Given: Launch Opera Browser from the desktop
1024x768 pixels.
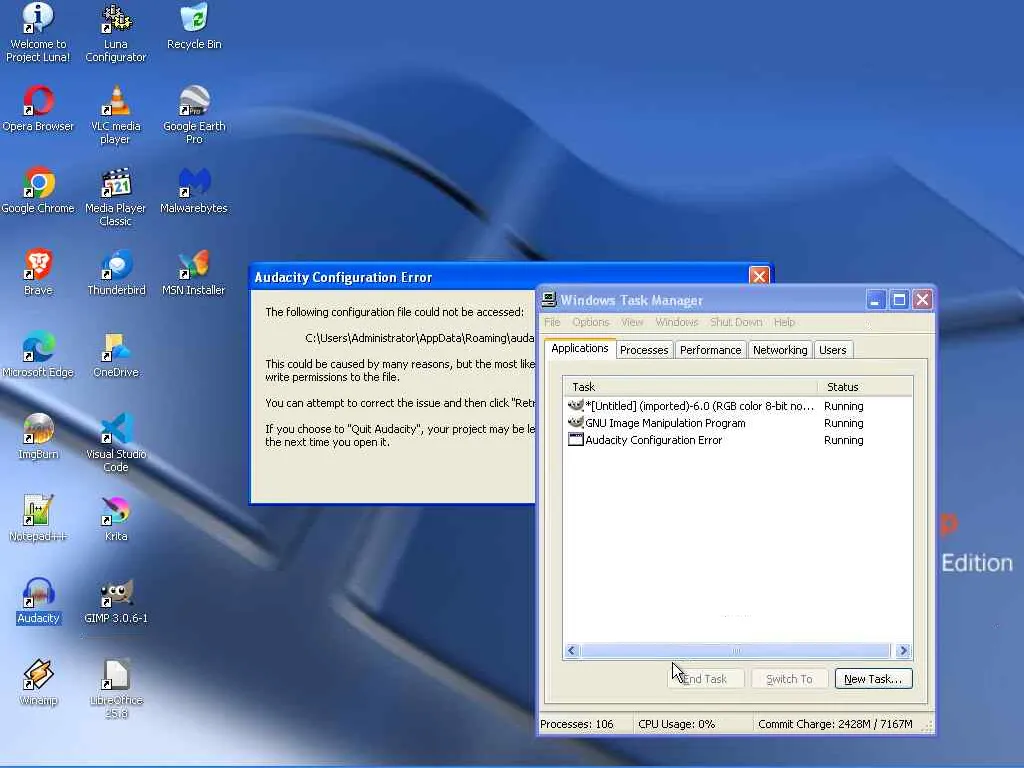Looking at the screenshot, I should pyautogui.click(x=38, y=109).
